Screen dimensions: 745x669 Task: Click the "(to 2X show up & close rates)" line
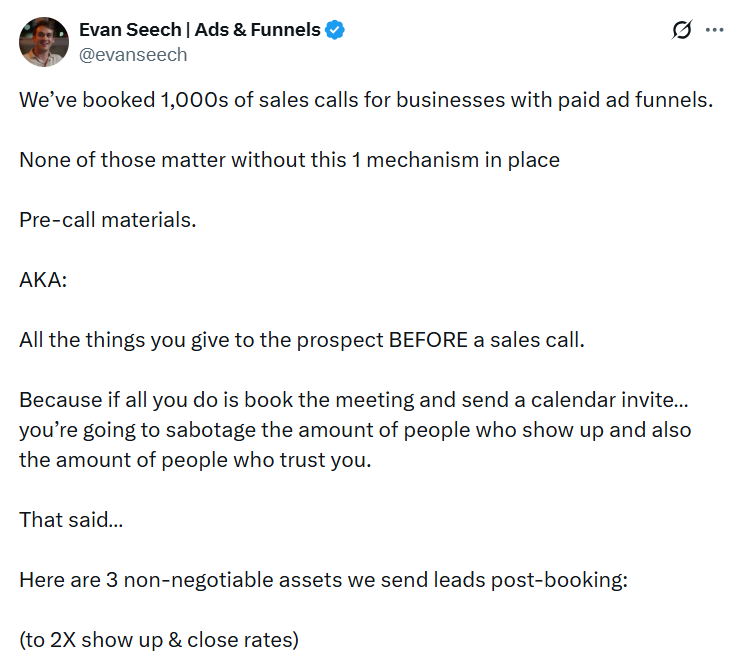(x=159, y=640)
